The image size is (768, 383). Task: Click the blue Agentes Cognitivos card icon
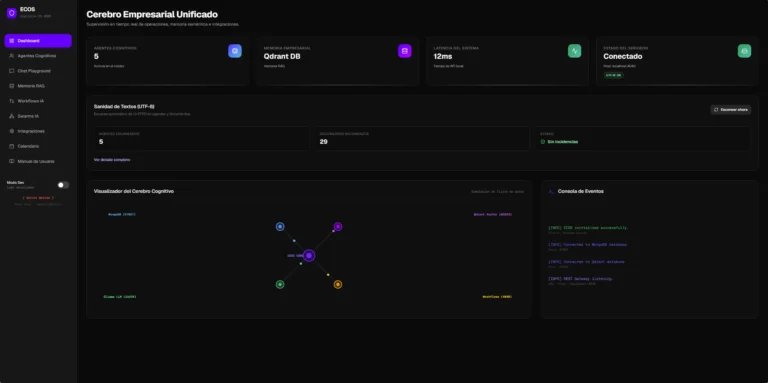point(235,51)
